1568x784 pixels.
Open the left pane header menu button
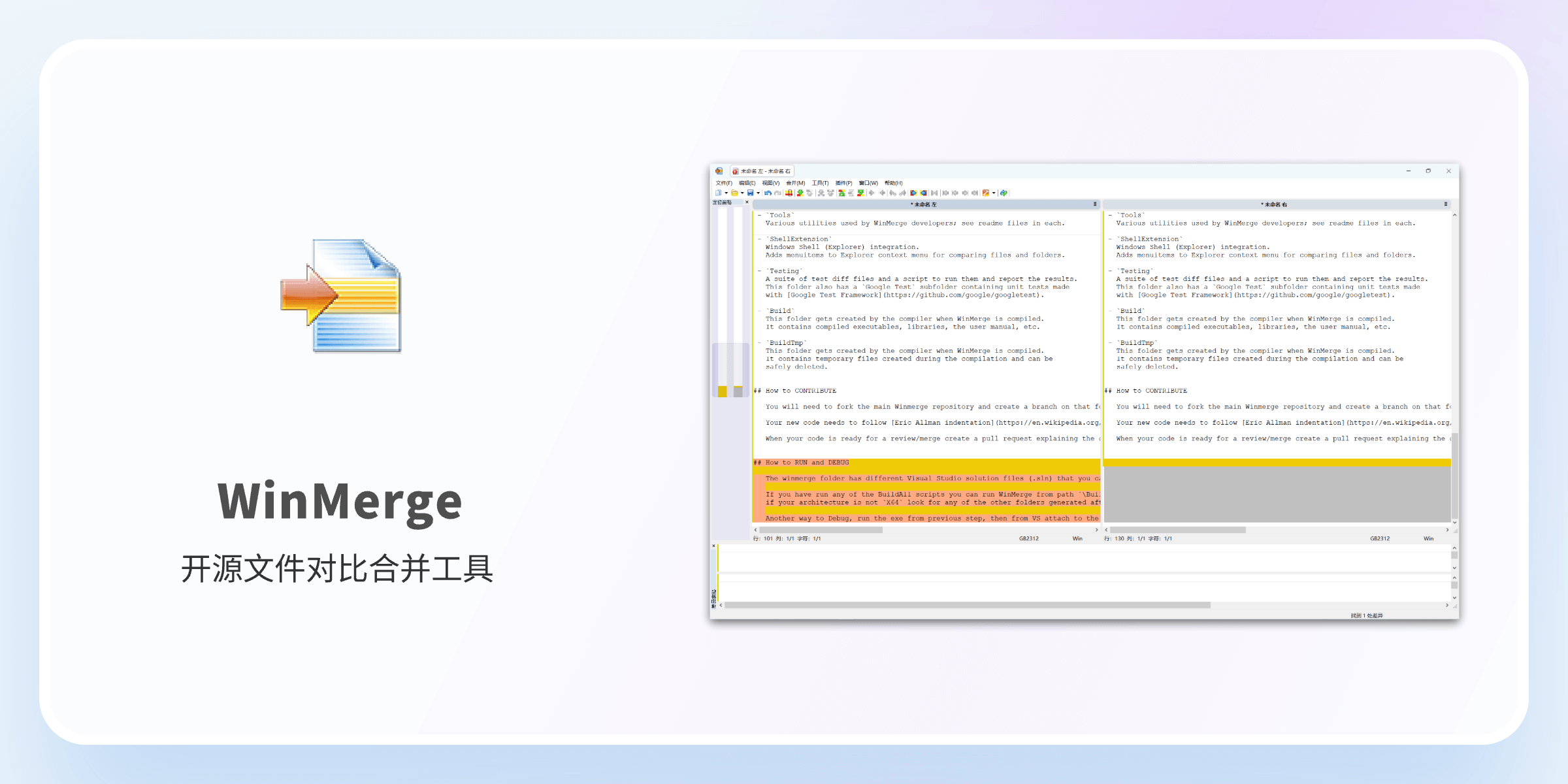click(1095, 204)
